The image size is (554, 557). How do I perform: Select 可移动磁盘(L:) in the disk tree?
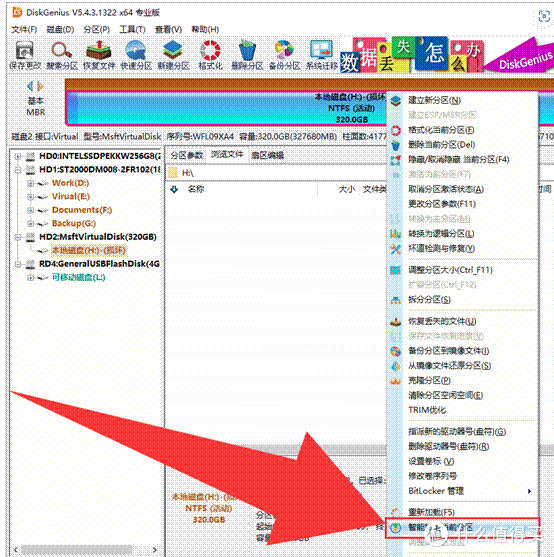[x=78, y=277]
